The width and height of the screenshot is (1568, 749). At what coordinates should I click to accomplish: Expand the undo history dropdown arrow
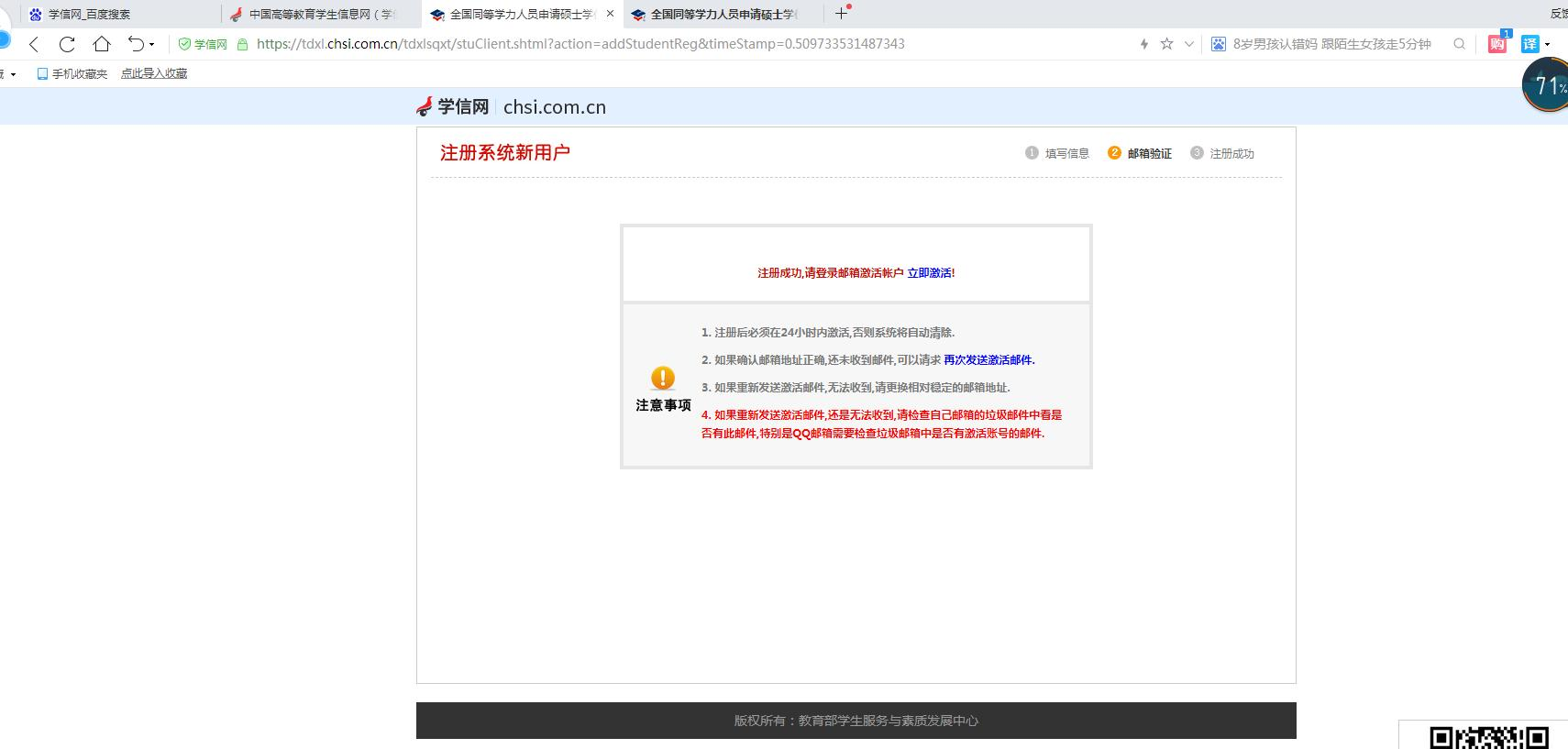pyautogui.click(x=152, y=44)
